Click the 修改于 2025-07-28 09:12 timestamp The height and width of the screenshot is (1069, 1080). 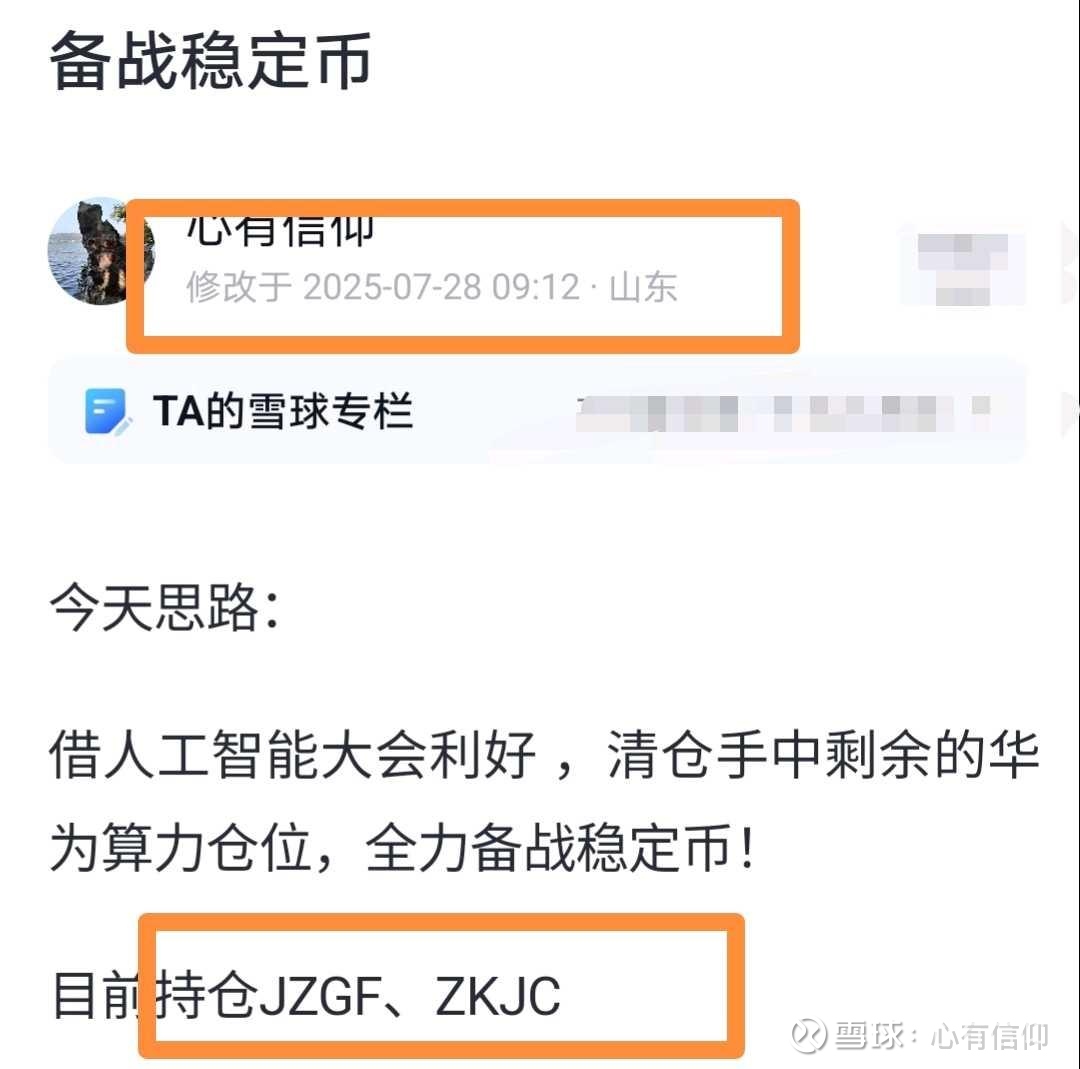(382, 287)
